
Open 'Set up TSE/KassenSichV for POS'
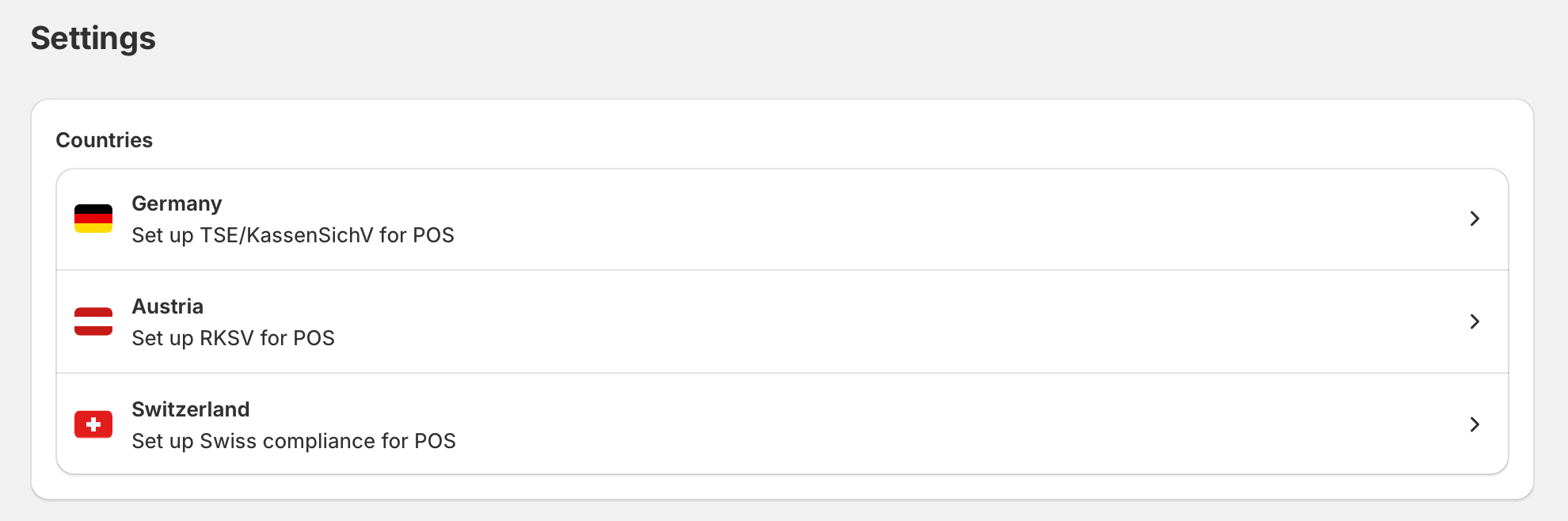292,235
